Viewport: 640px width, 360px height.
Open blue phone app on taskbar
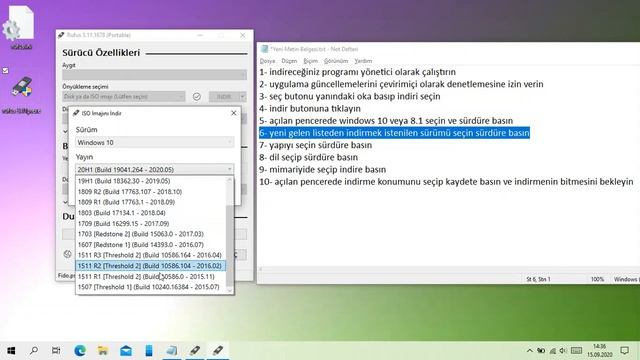[149, 350]
